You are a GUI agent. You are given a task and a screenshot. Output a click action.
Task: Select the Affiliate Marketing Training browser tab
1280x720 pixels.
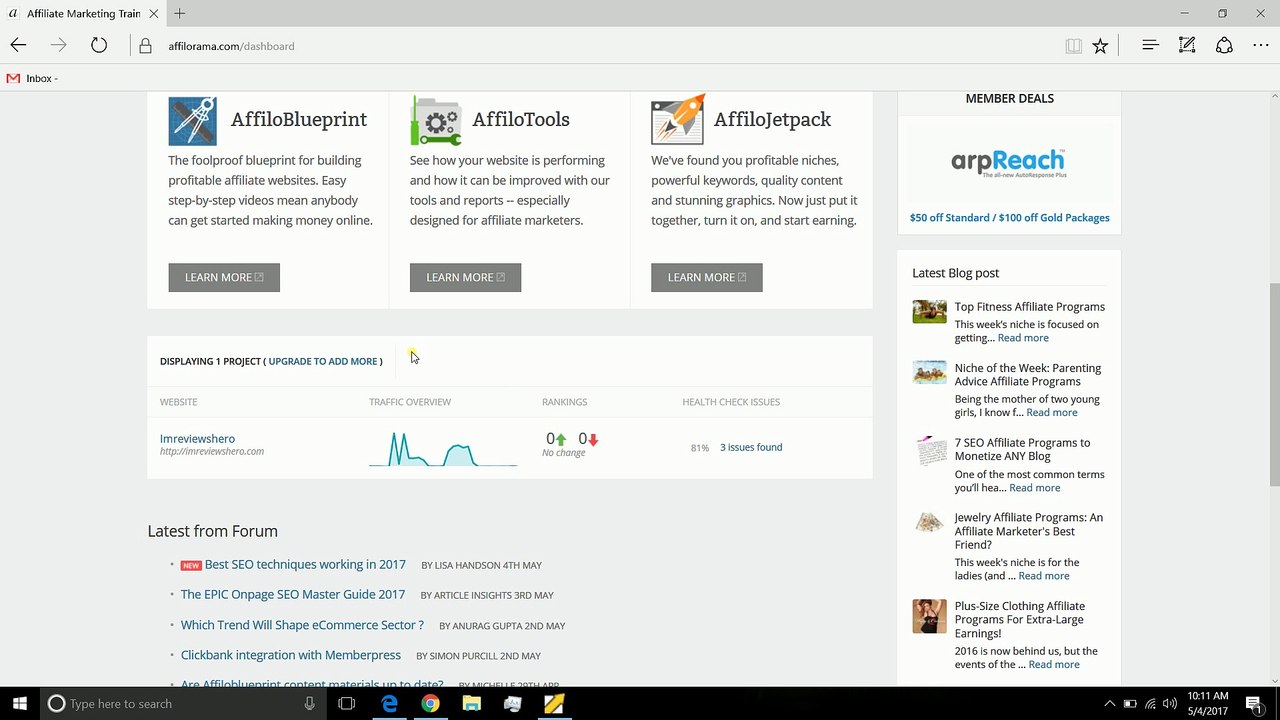coord(82,13)
